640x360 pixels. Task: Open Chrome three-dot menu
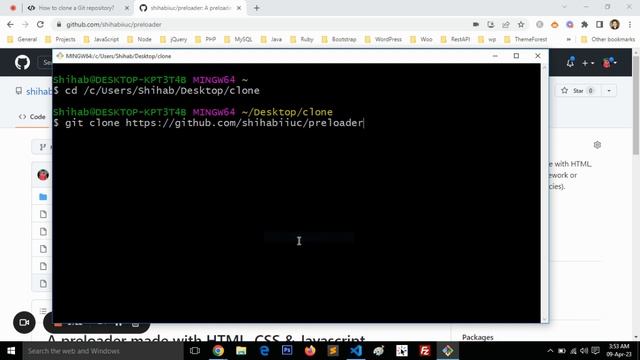(x=630, y=24)
